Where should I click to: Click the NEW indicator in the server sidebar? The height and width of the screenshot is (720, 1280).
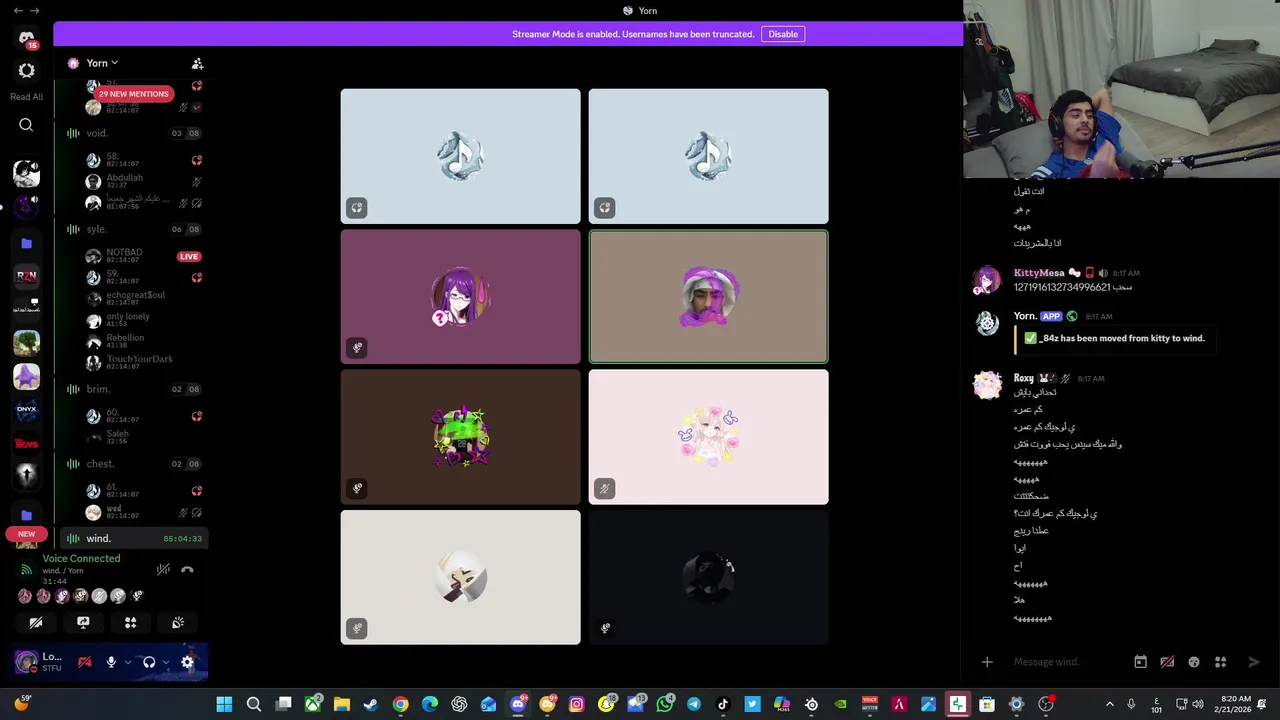coord(26,534)
